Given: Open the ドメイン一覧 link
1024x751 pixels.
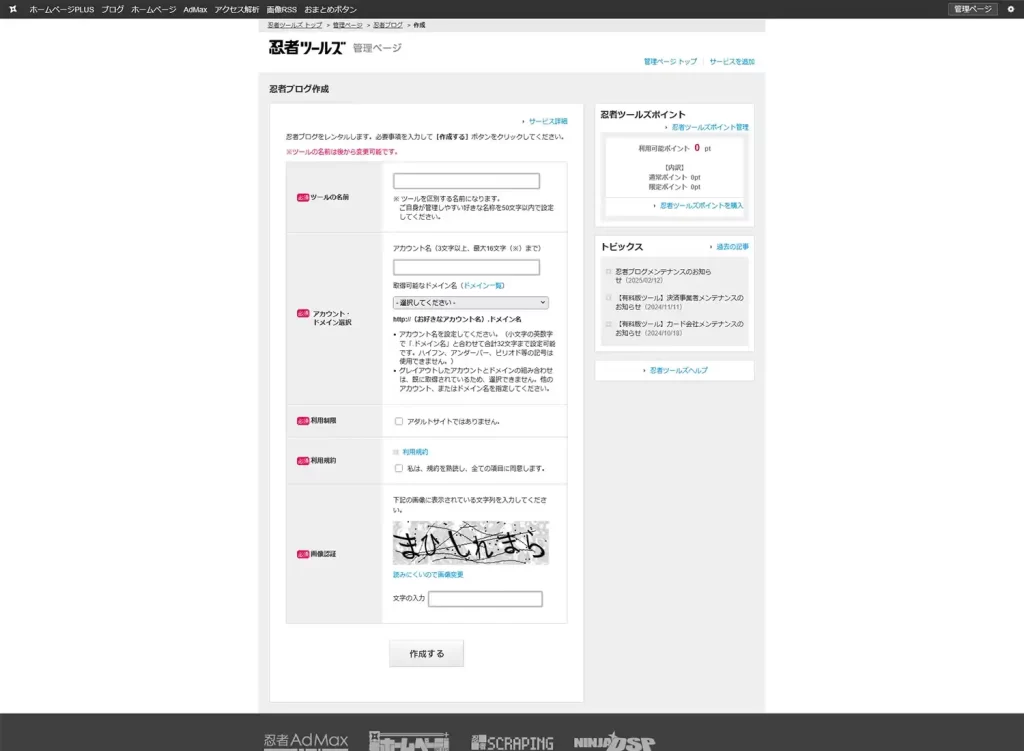Looking at the screenshot, I should [483, 286].
